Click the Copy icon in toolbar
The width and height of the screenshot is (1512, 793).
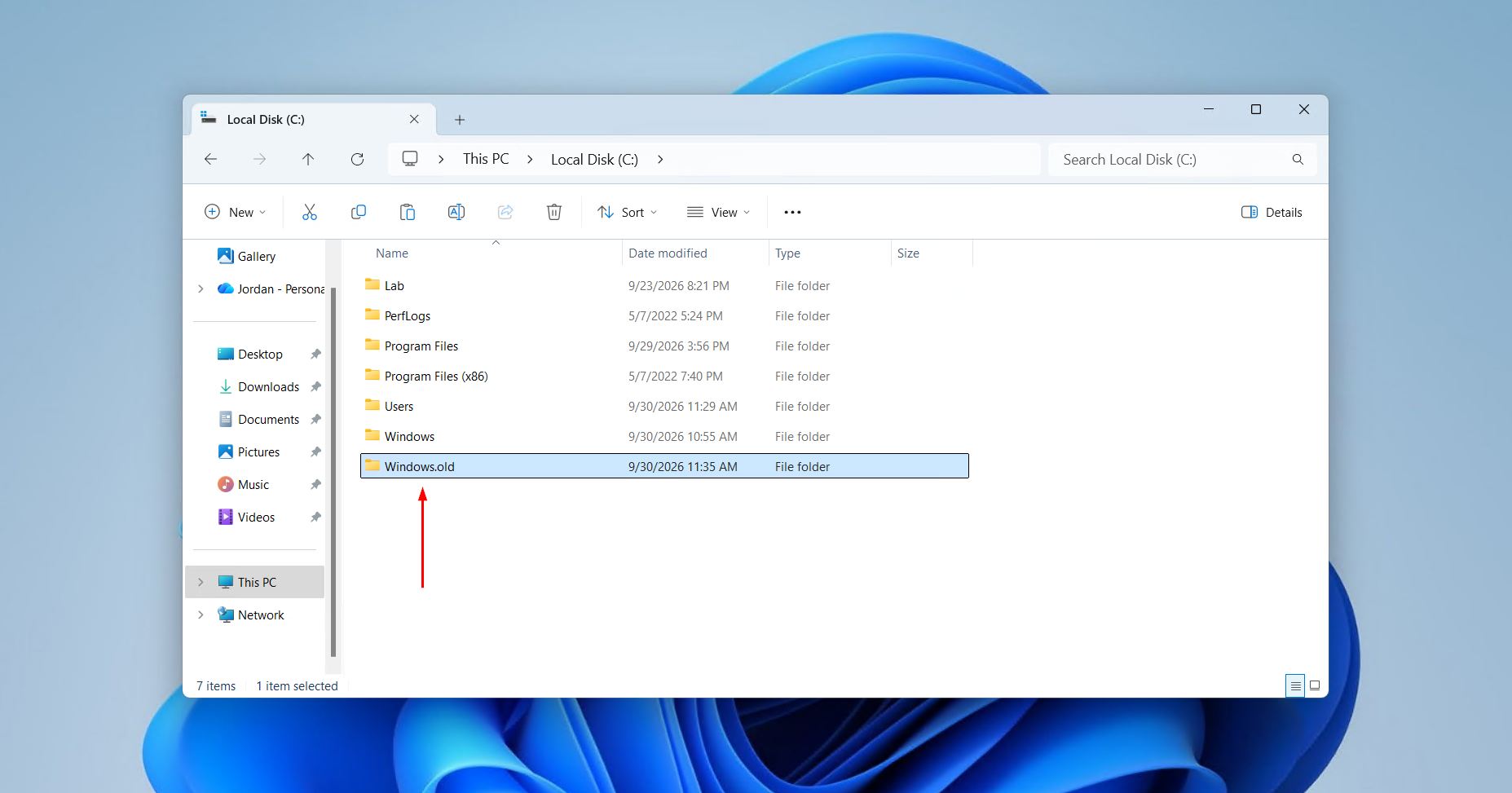pyautogui.click(x=359, y=212)
